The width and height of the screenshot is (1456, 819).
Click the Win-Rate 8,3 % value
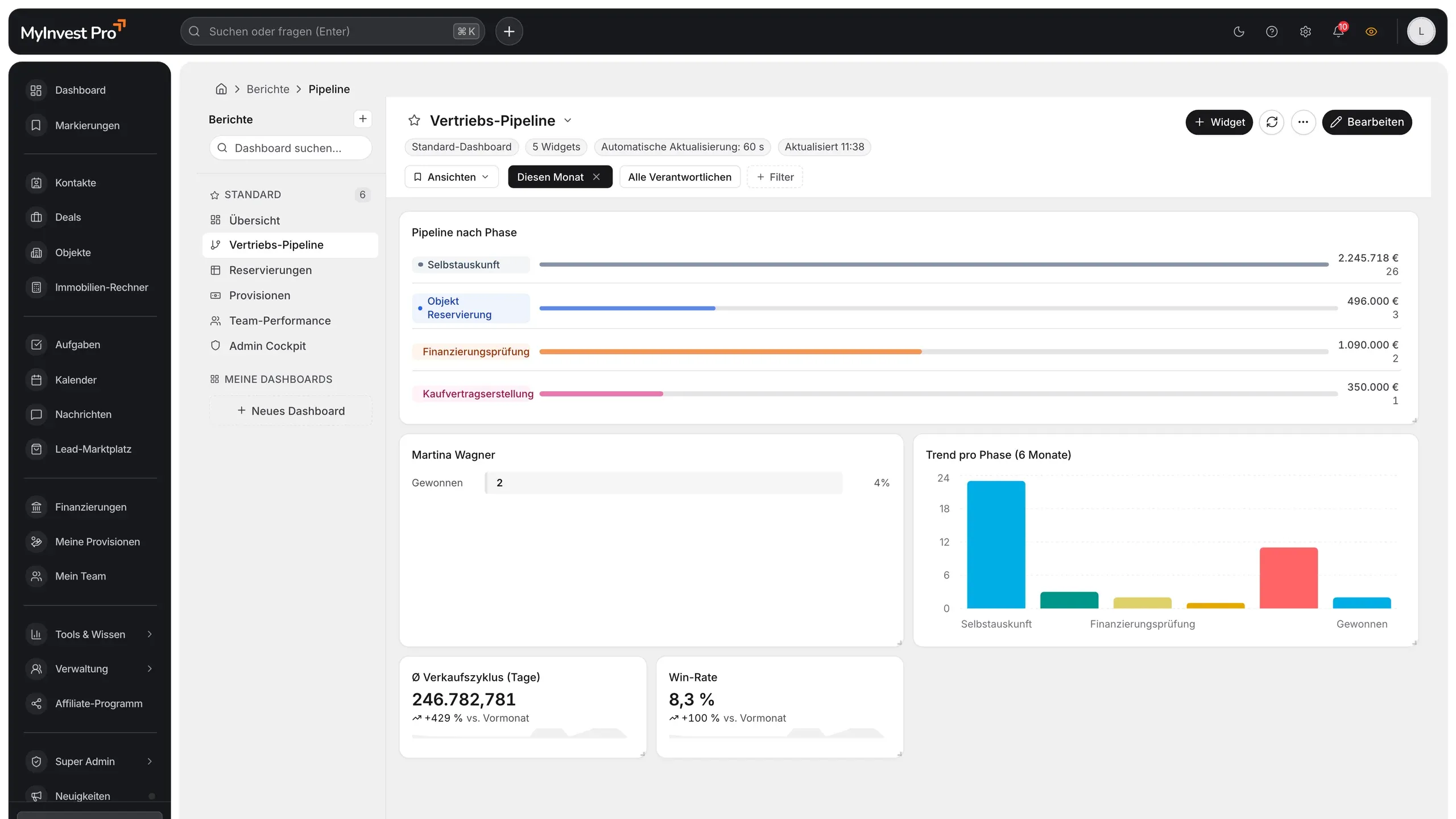tap(692, 700)
